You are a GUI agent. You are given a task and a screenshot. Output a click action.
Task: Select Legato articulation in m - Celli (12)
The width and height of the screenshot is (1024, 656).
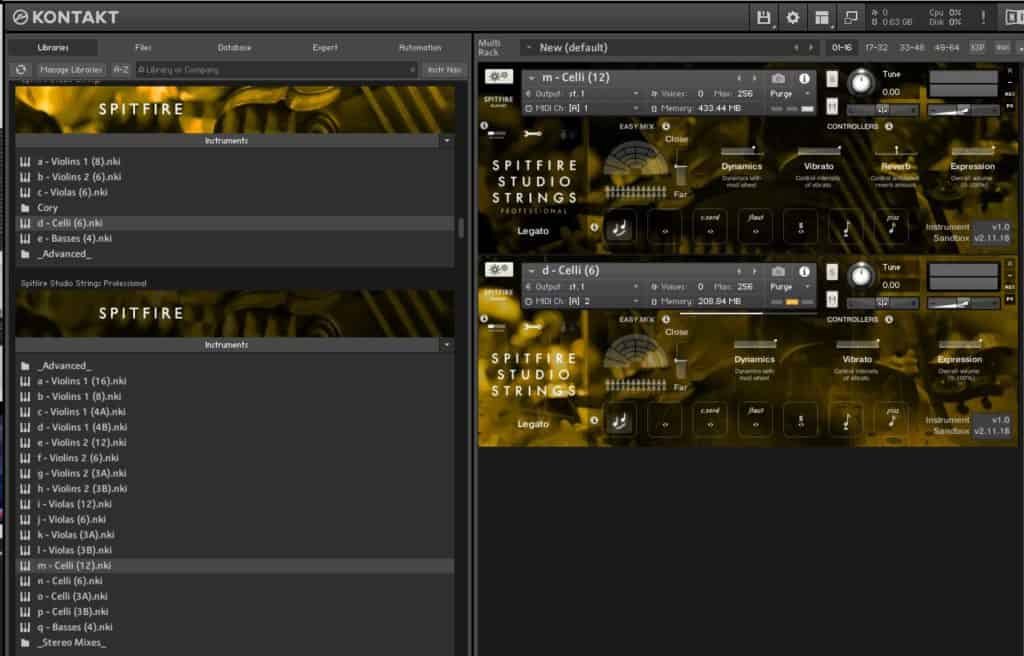point(619,228)
